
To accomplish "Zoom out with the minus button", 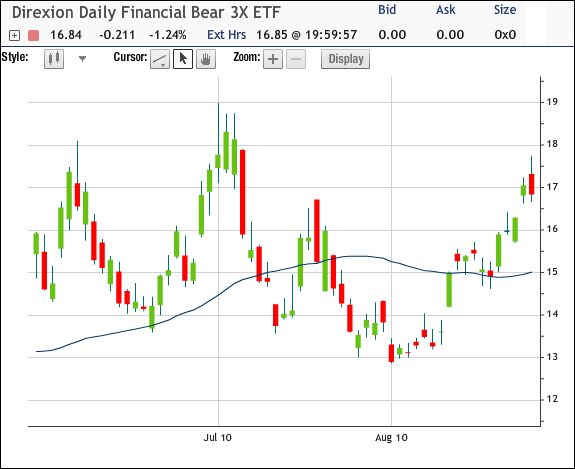I will pos(296,59).
